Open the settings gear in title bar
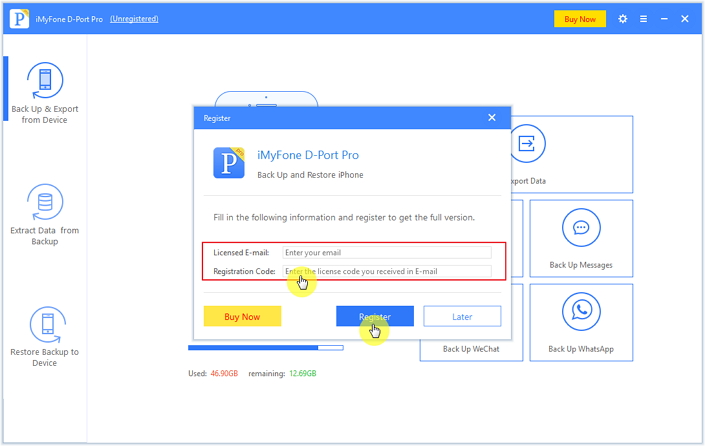Viewport: 705px width, 446px height. click(x=622, y=19)
